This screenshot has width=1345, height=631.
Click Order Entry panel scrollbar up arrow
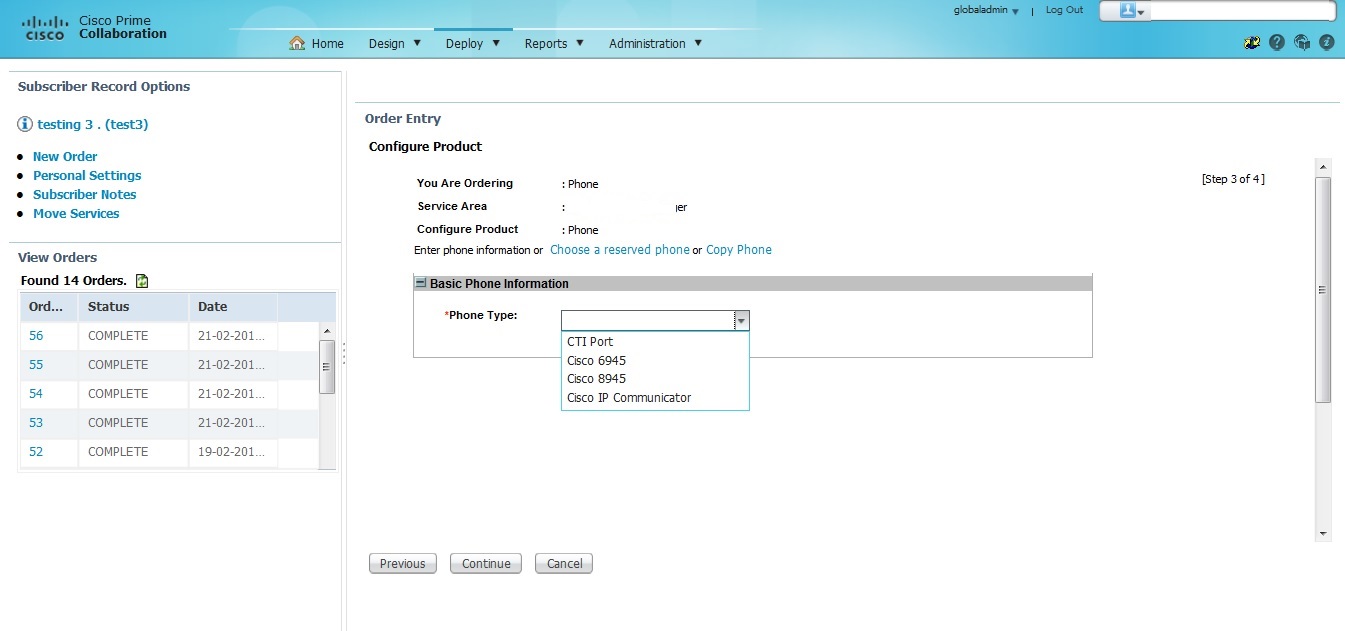coord(1323,167)
